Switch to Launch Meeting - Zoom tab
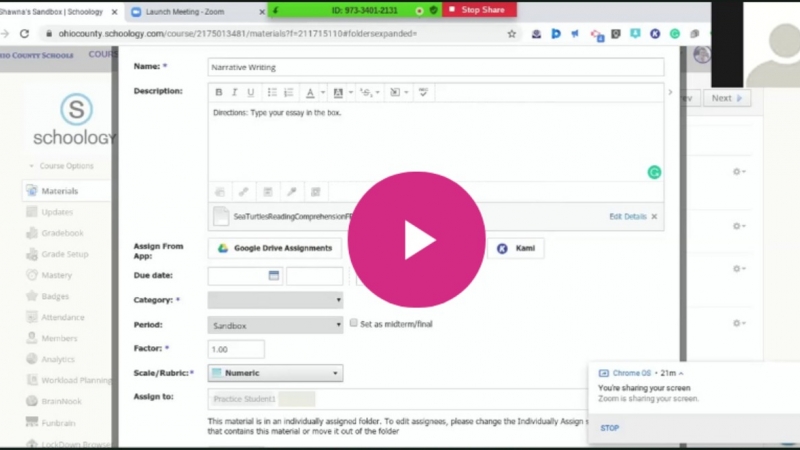This screenshot has width=800, height=450. click(x=194, y=11)
